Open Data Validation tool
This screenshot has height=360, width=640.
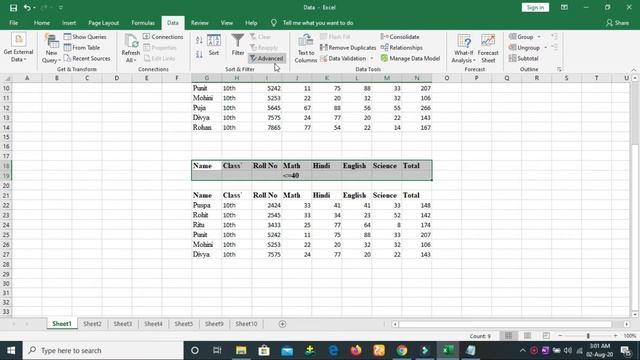point(343,58)
